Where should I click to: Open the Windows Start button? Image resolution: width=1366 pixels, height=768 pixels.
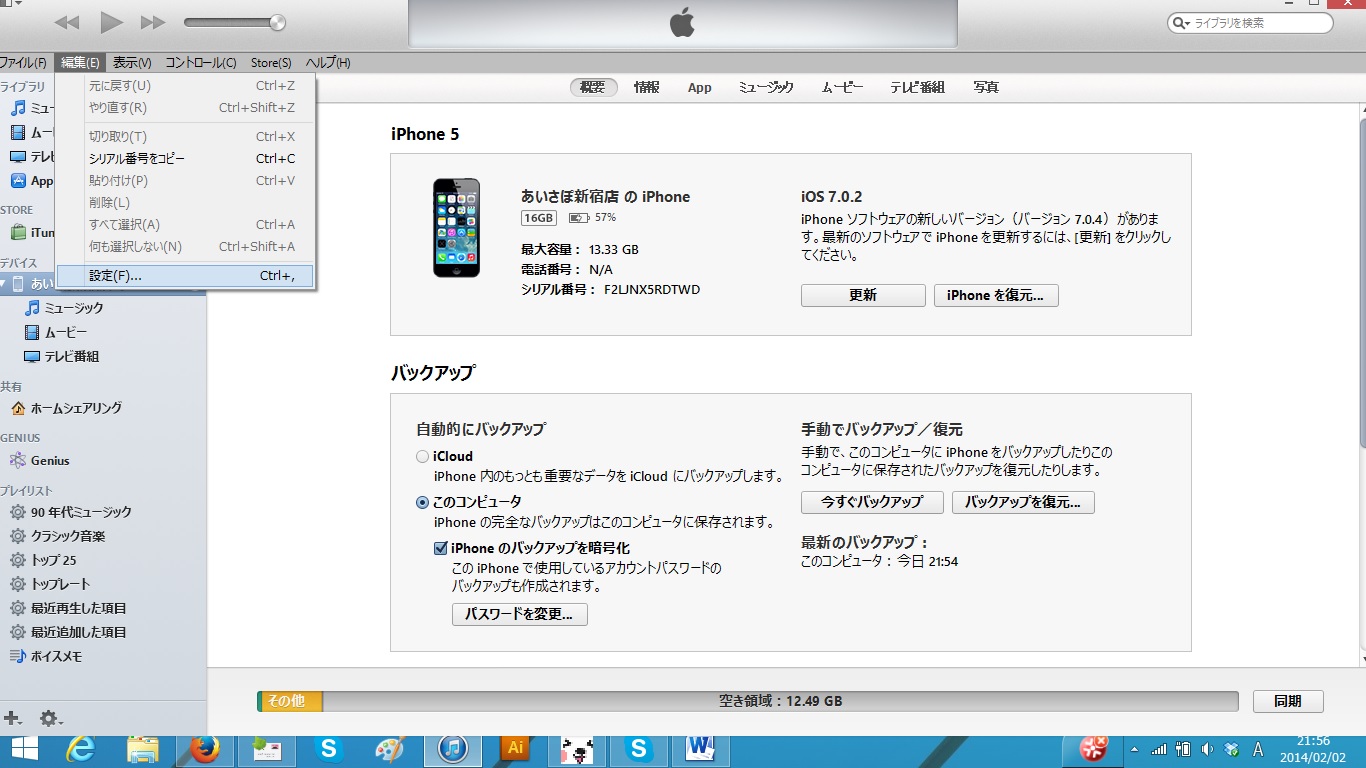click(24, 748)
